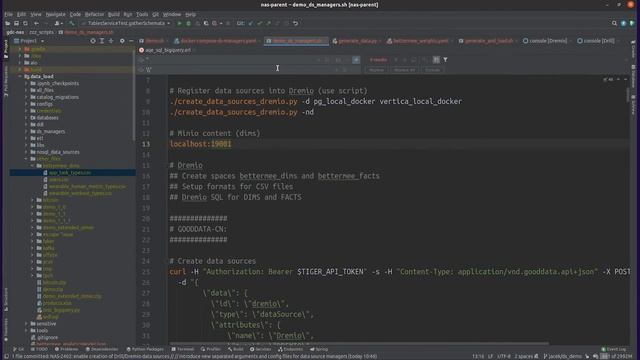Expand the sensitive folder
The height and width of the screenshot is (360, 640).
[27, 324]
